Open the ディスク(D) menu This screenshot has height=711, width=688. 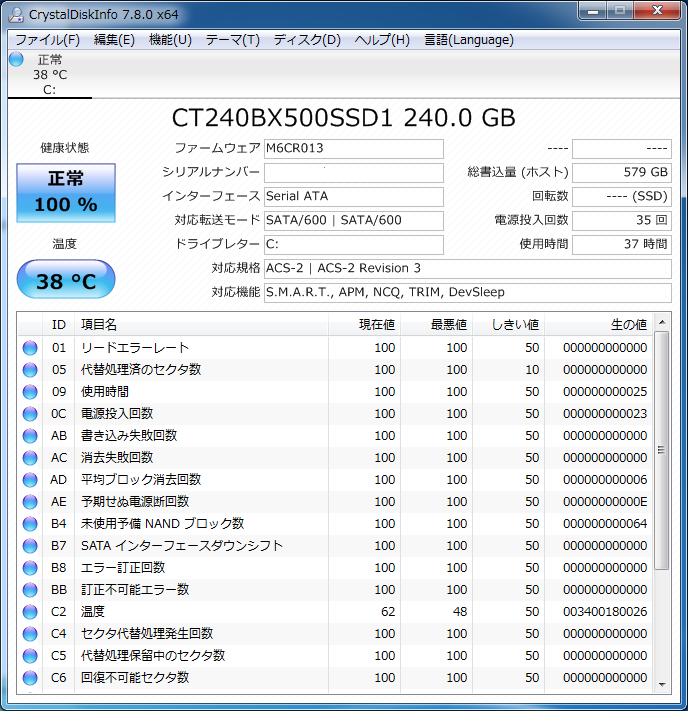(307, 40)
